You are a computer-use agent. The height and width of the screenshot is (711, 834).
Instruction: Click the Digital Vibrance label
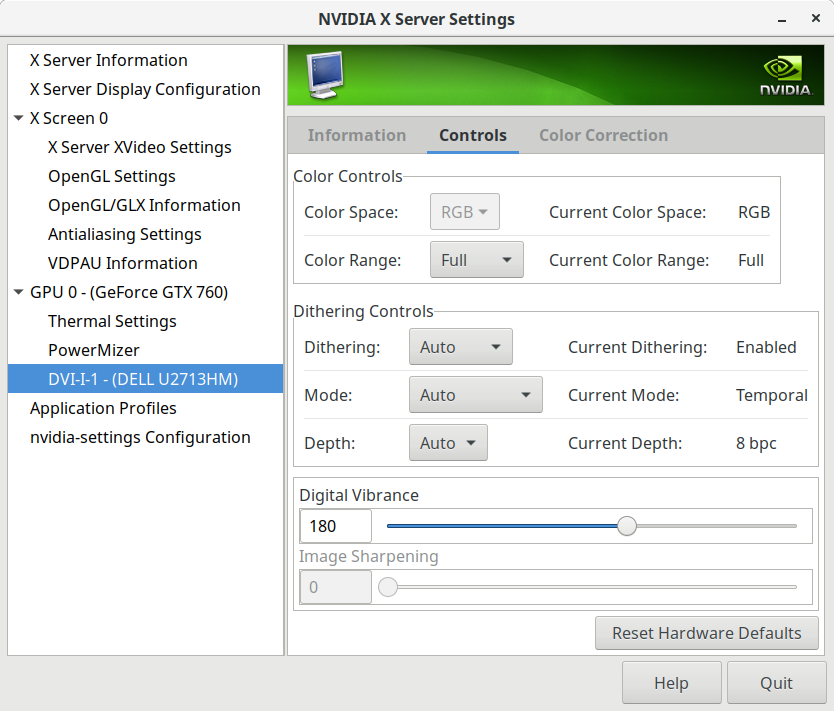[x=359, y=495]
